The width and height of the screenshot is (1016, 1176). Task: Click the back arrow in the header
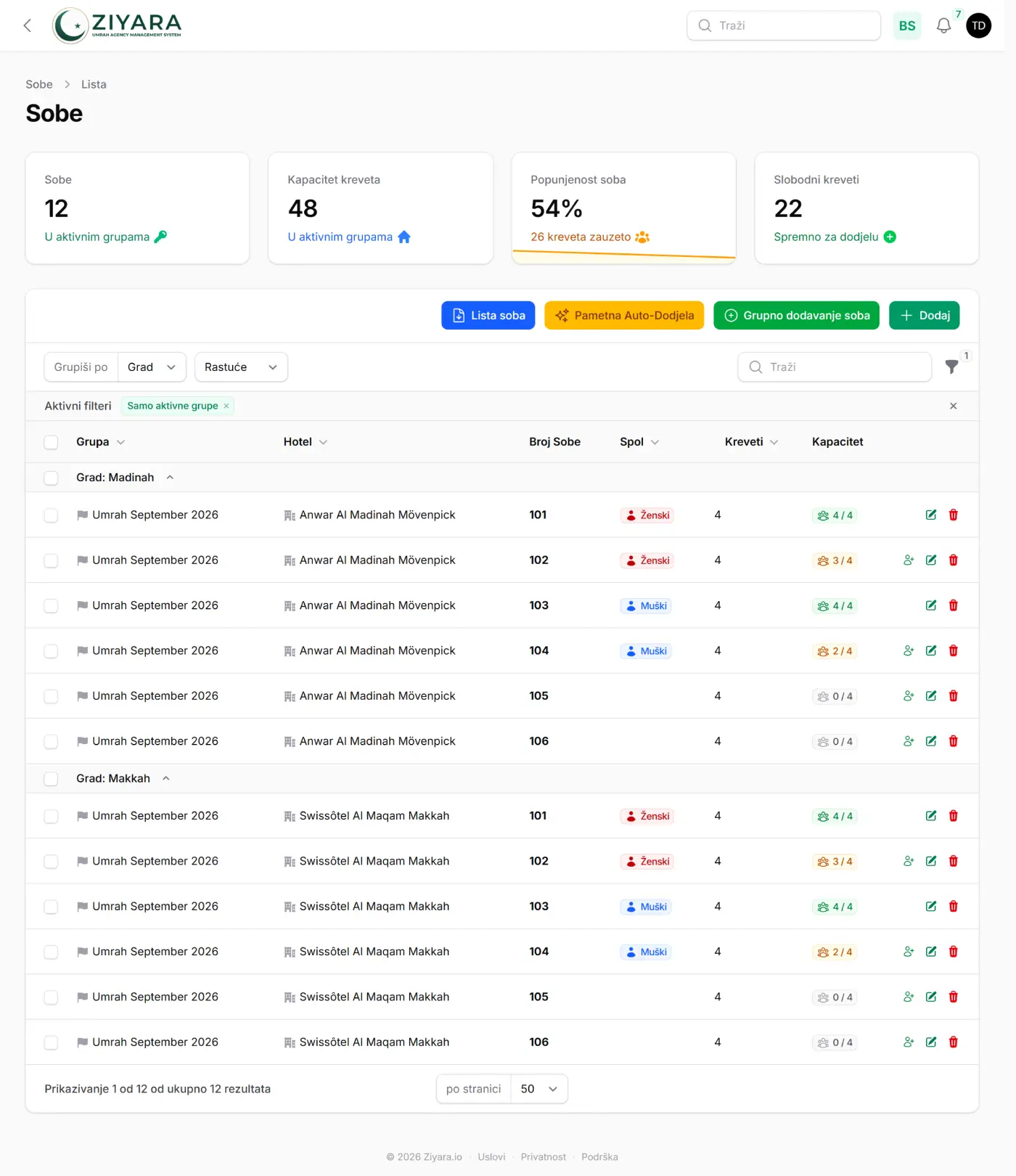pos(28,25)
